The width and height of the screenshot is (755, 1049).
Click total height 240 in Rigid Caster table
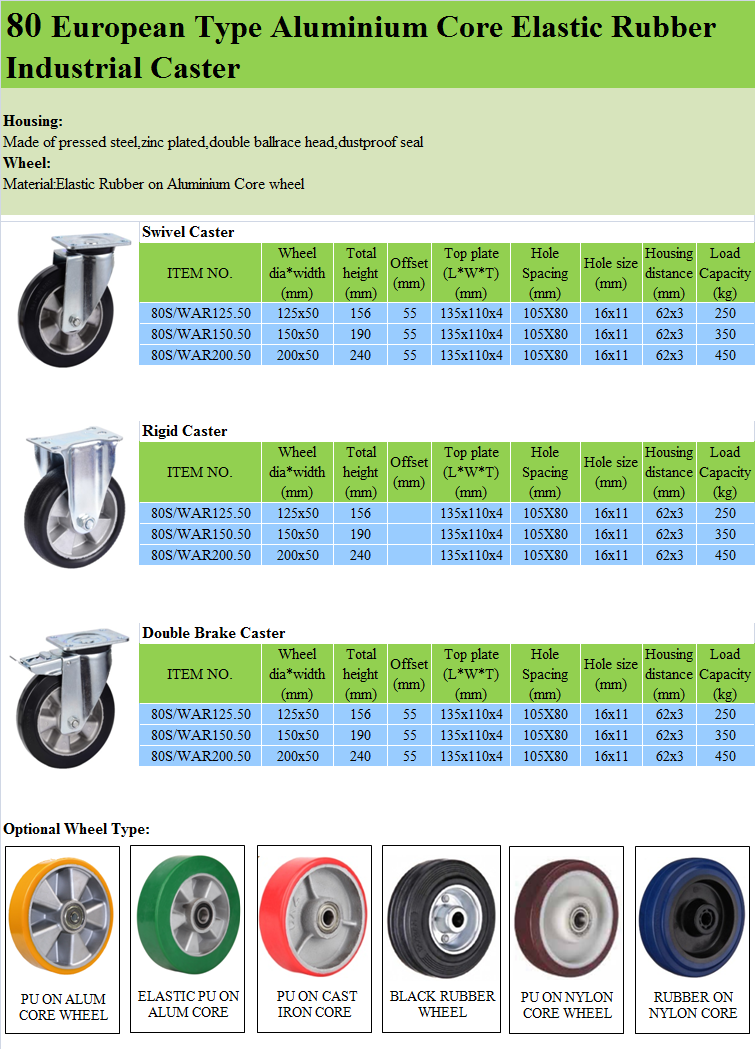click(x=360, y=555)
